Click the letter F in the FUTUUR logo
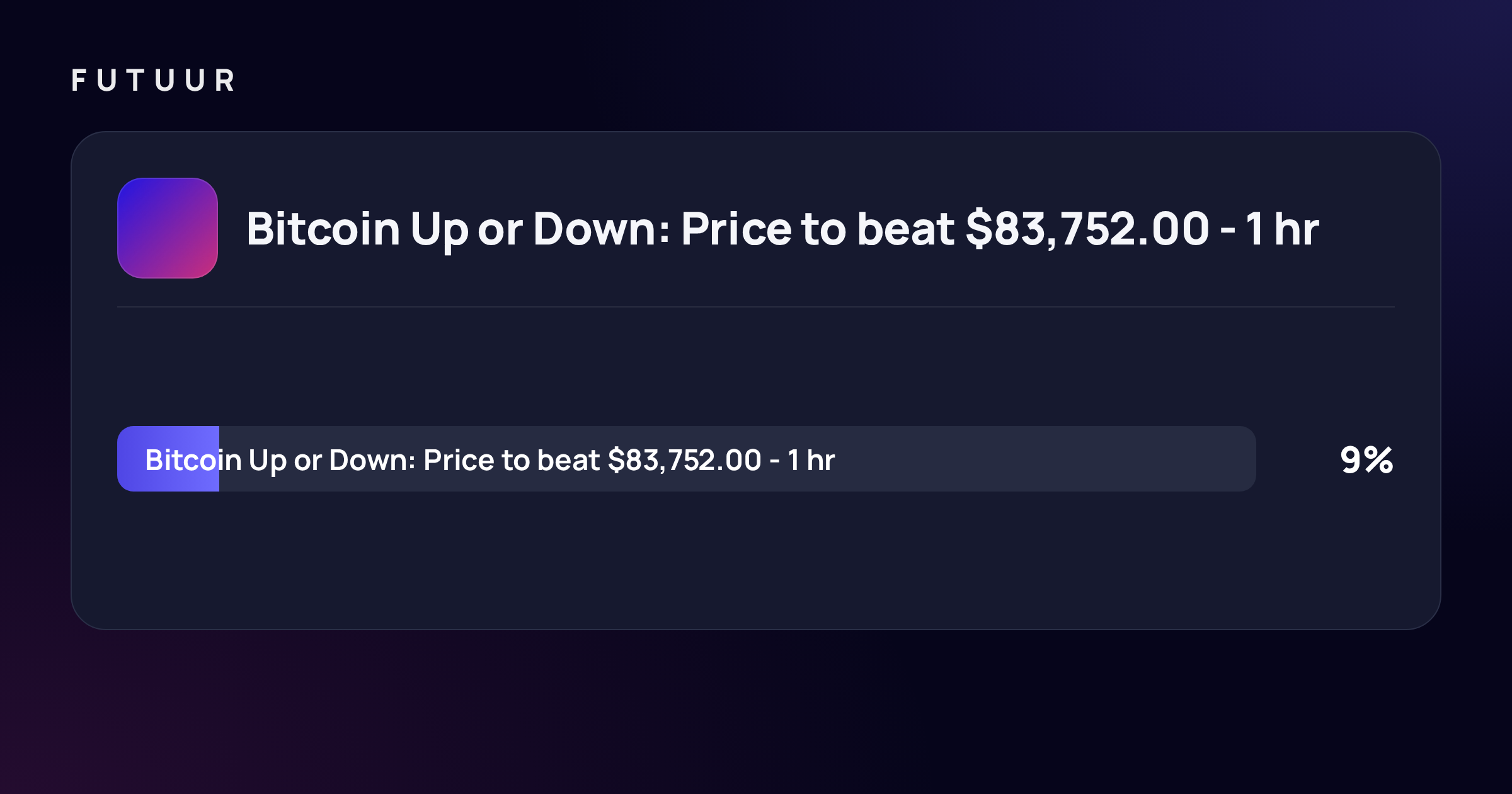1512x794 pixels. pos(79,81)
